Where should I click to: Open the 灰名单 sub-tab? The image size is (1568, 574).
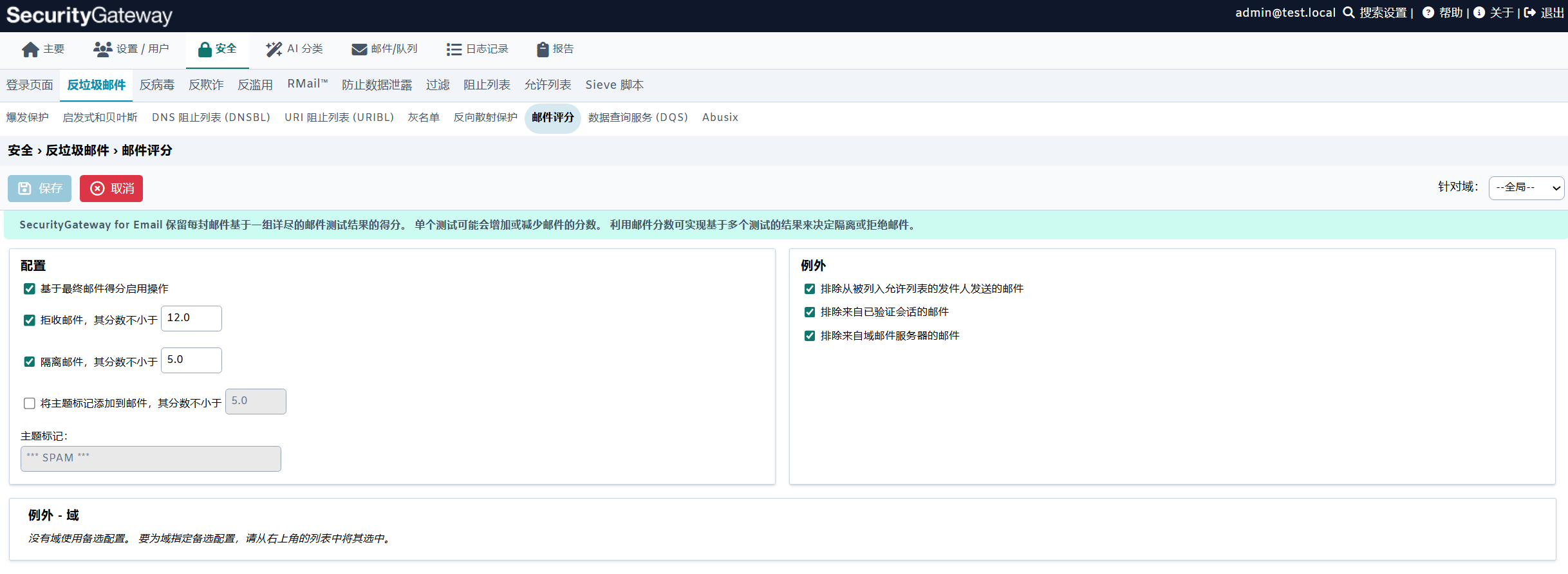pyautogui.click(x=424, y=118)
